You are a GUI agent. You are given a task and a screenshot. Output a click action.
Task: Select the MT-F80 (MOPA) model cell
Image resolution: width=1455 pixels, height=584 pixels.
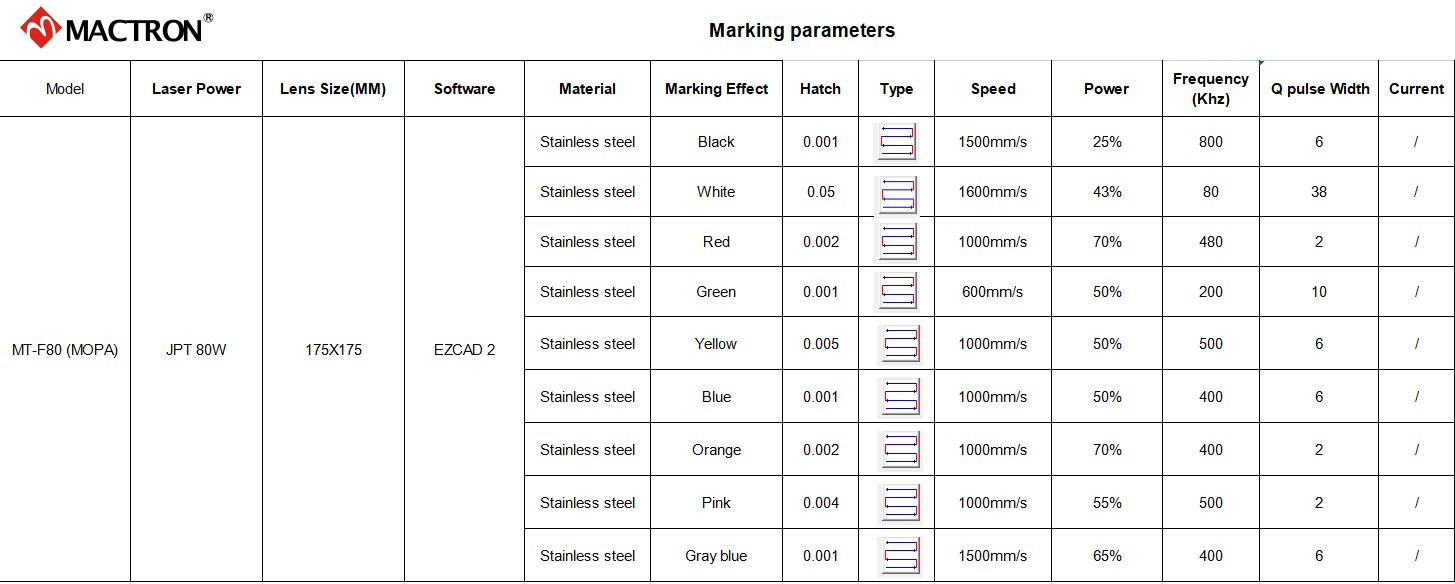click(65, 350)
